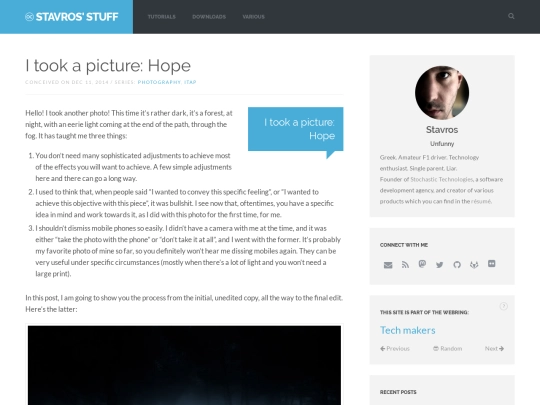Screen dimensions: 540x405
Task: Visit the Tech makers webring
Action: 408,330
